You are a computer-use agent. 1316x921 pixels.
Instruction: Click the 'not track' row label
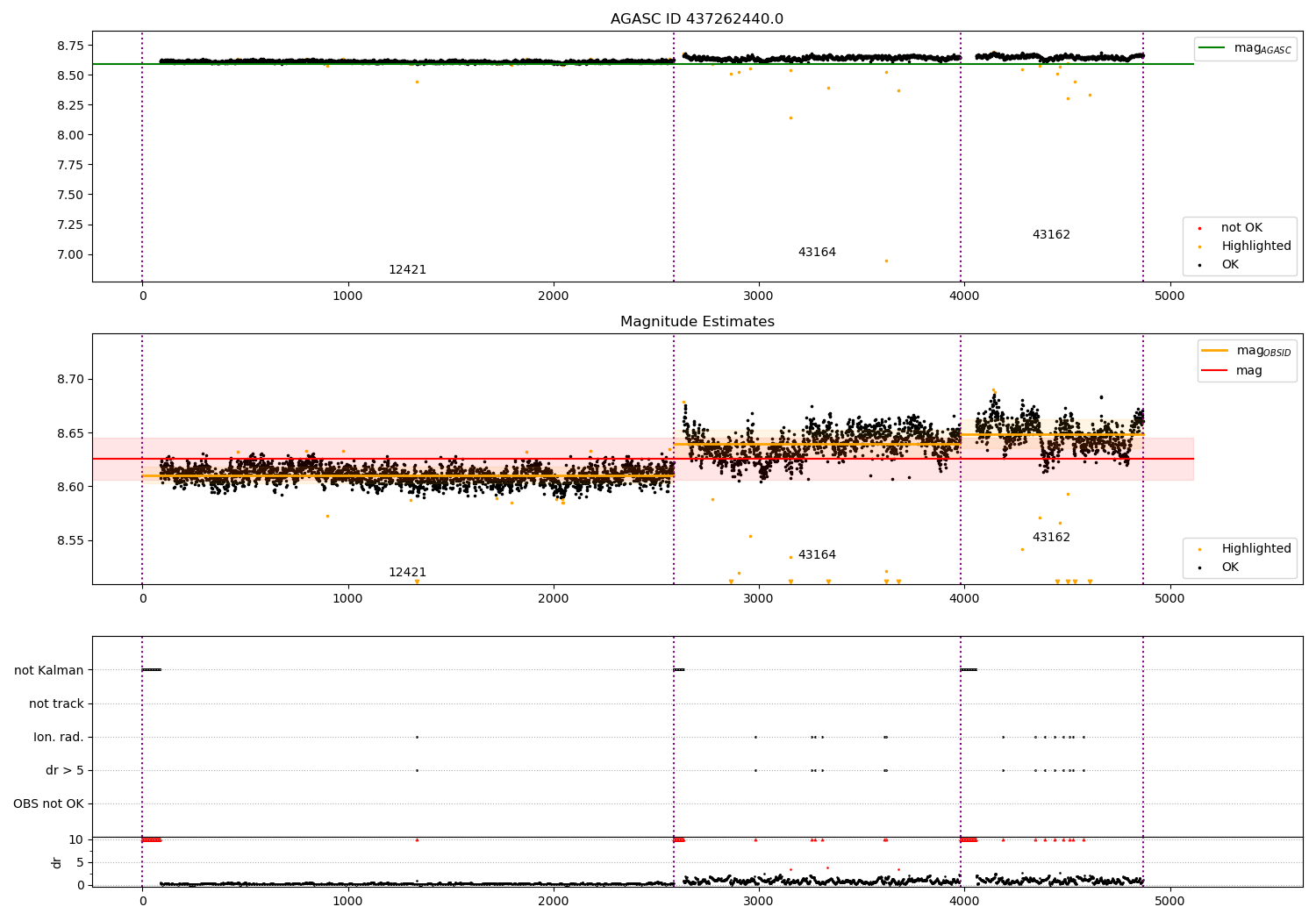[x=56, y=703]
